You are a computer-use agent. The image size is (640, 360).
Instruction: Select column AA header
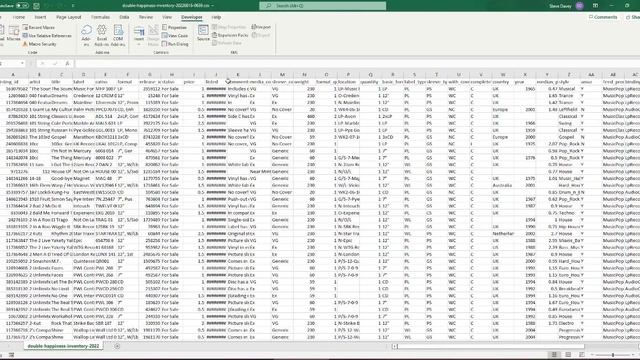click(x=591, y=75)
